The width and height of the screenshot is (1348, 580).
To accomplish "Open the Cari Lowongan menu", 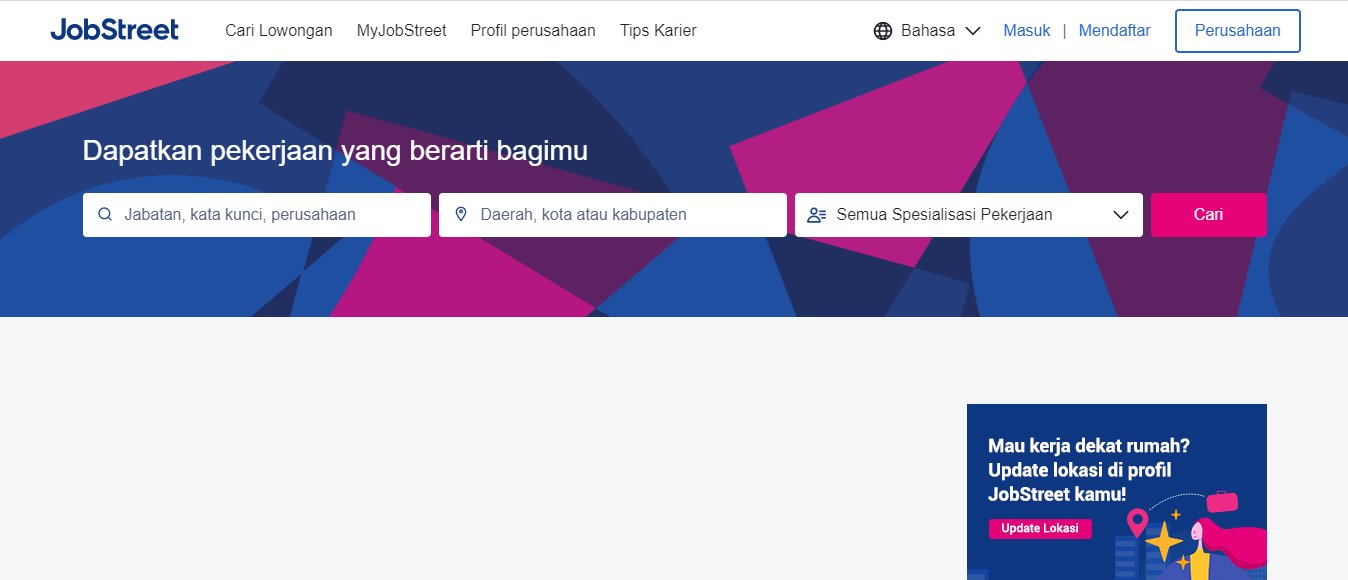I will click(x=279, y=30).
